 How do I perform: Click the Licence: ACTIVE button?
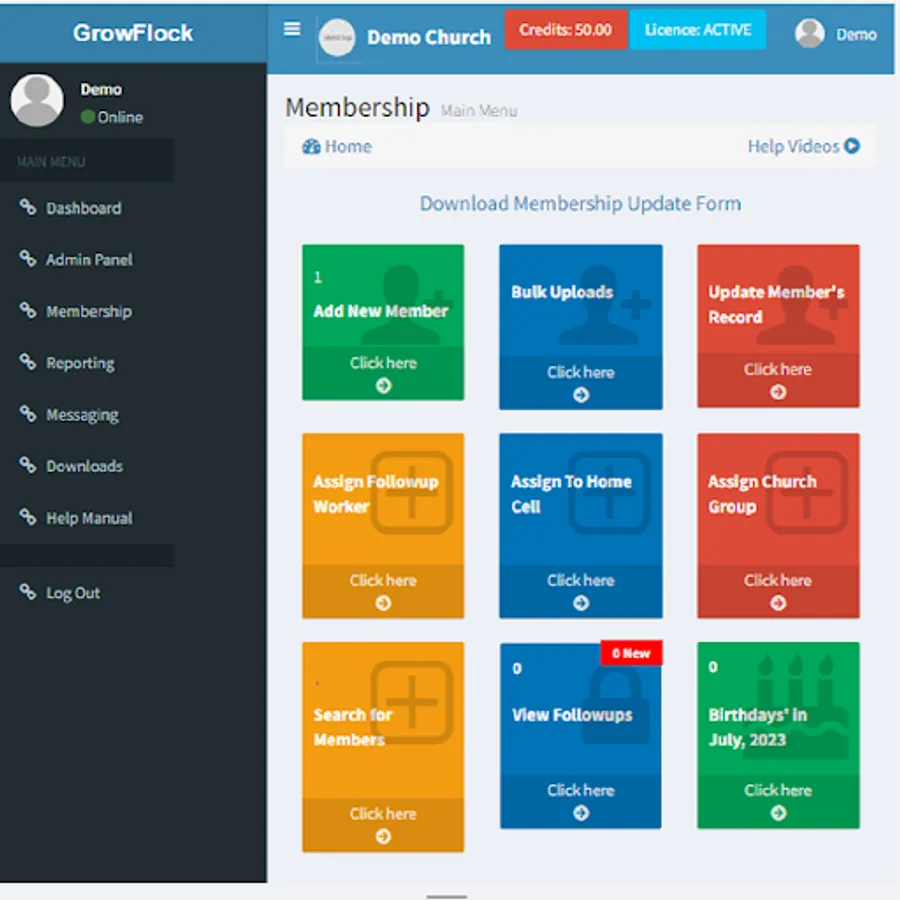697,30
